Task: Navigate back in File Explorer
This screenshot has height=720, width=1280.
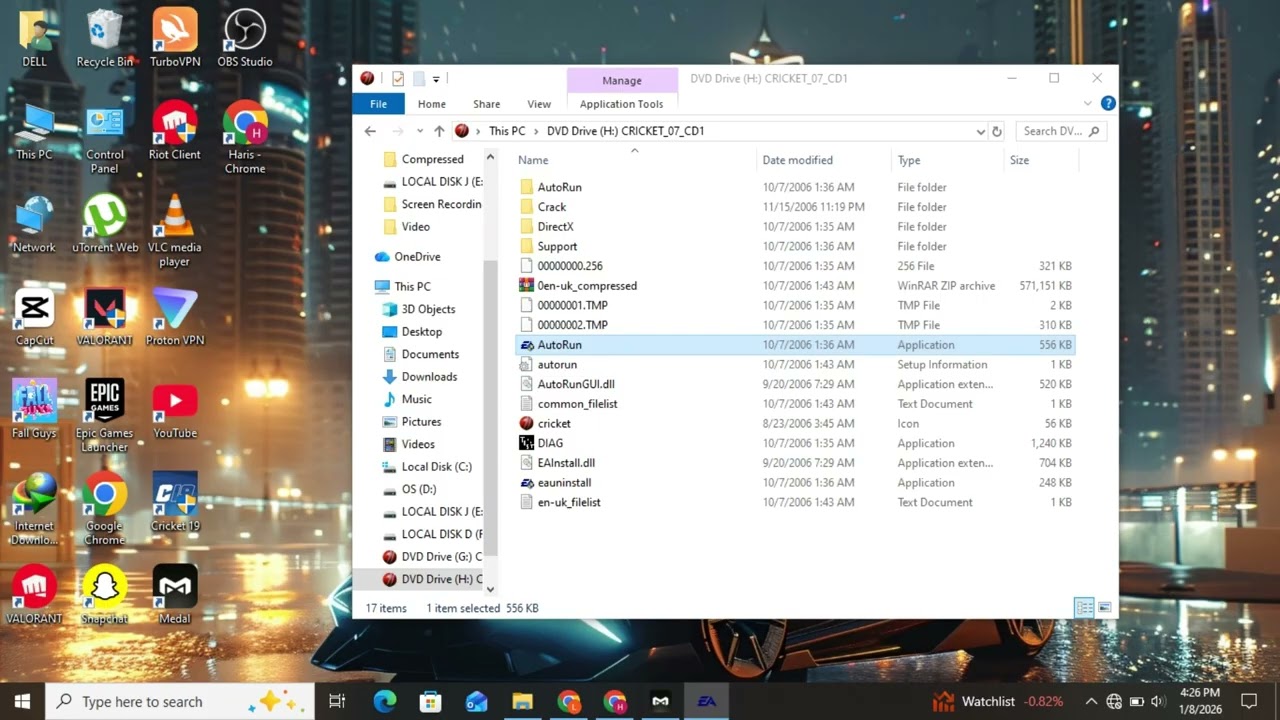Action: pyautogui.click(x=371, y=131)
